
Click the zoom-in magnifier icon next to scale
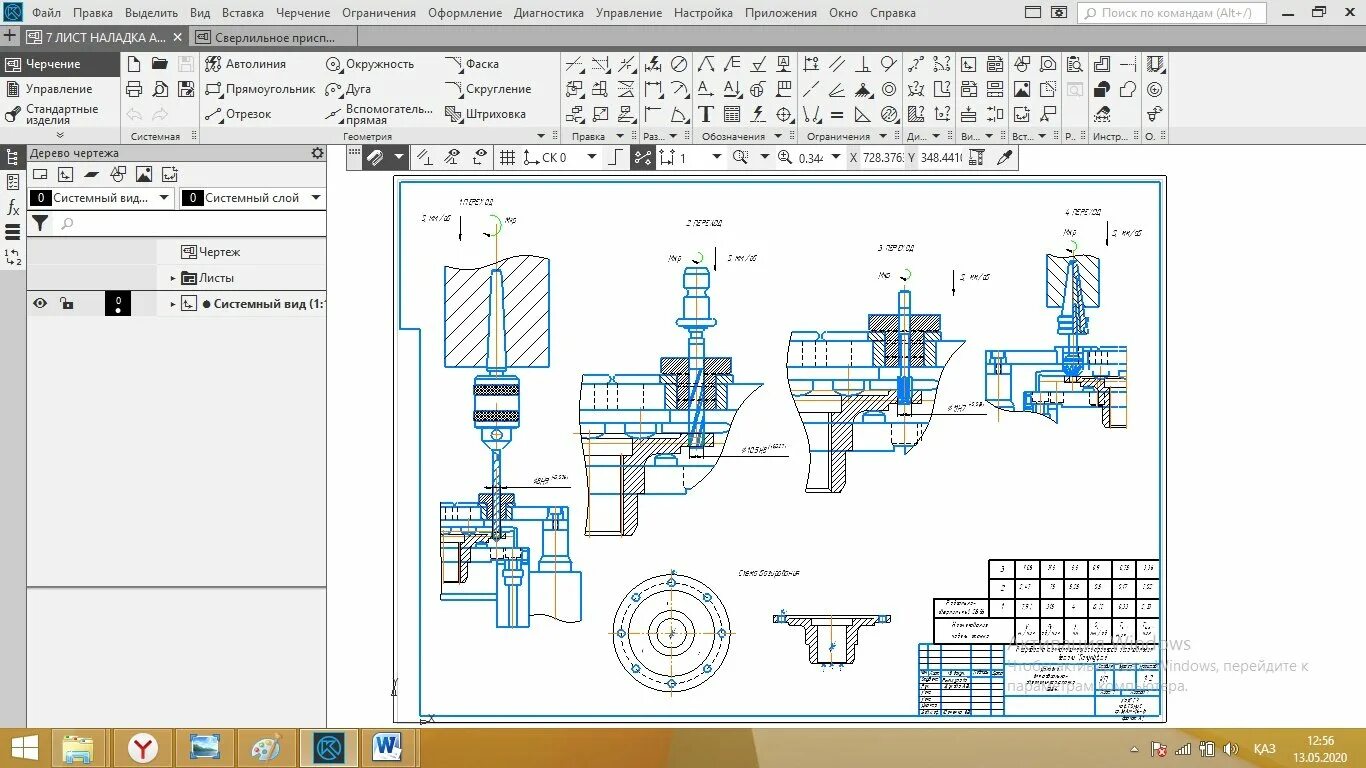[785, 157]
